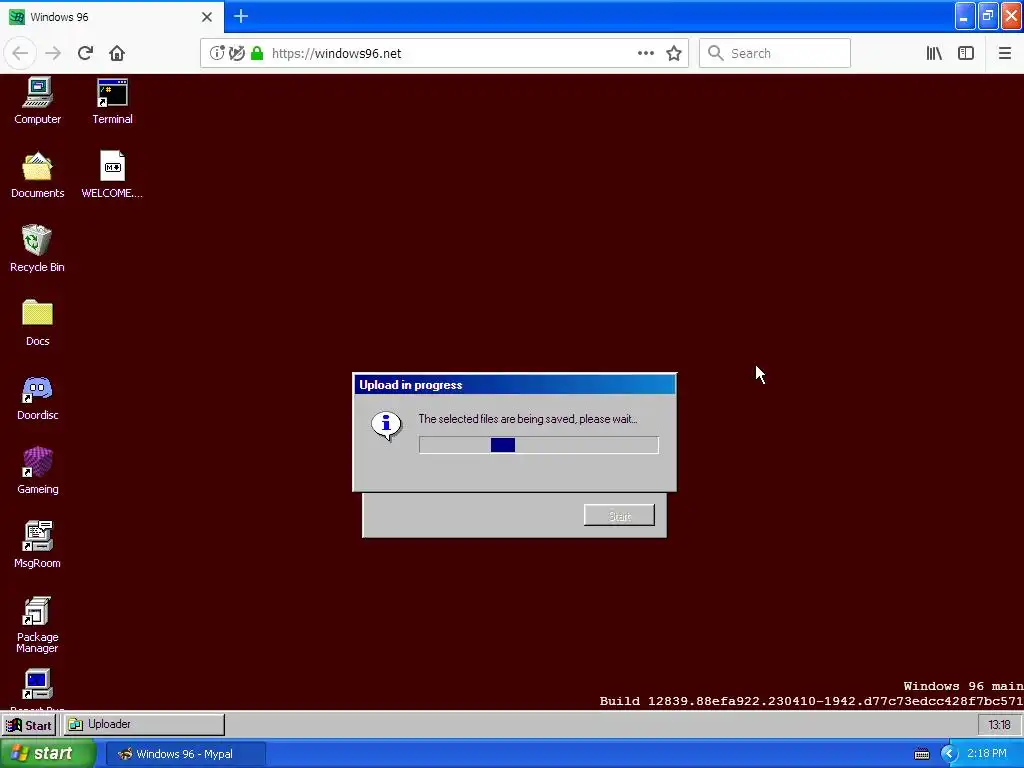
Task: Open the Computer desktop icon
Action: (x=37, y=100)
